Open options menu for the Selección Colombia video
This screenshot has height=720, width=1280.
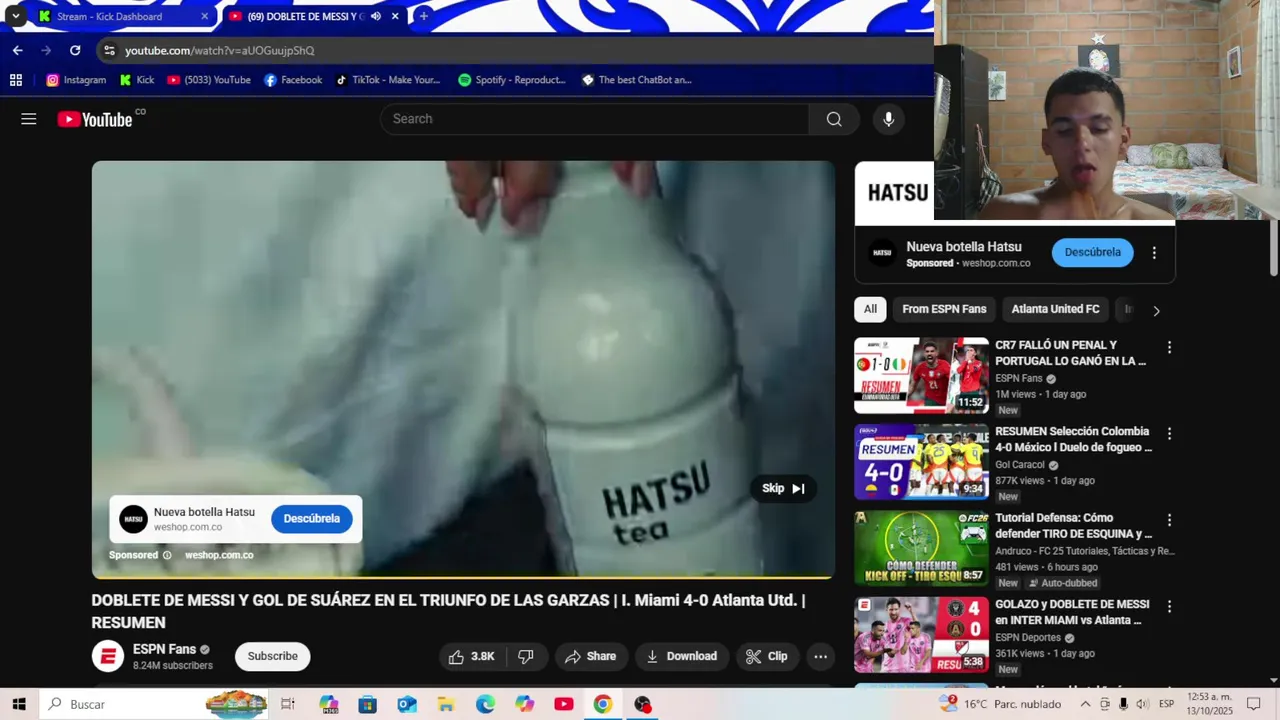click(1169, 433)
